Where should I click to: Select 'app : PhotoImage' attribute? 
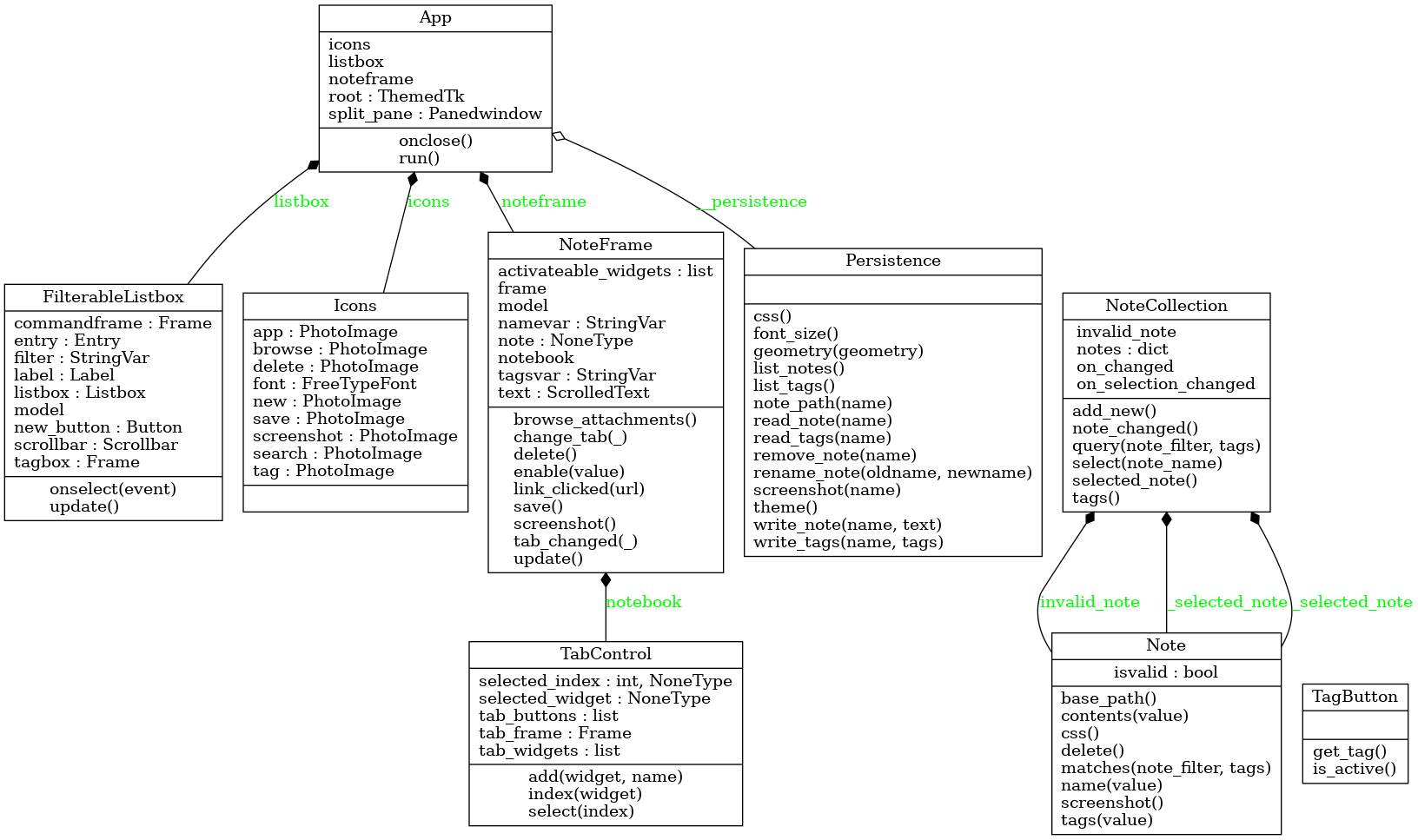click(x=325, y=332)
